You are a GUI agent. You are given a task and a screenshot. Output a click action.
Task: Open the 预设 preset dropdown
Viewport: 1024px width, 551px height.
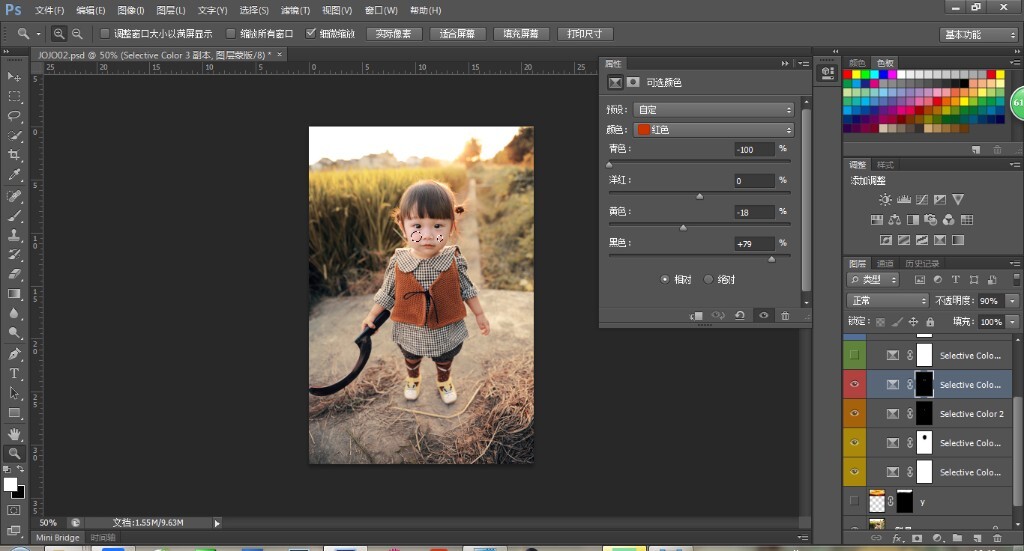tap(714, 110)
